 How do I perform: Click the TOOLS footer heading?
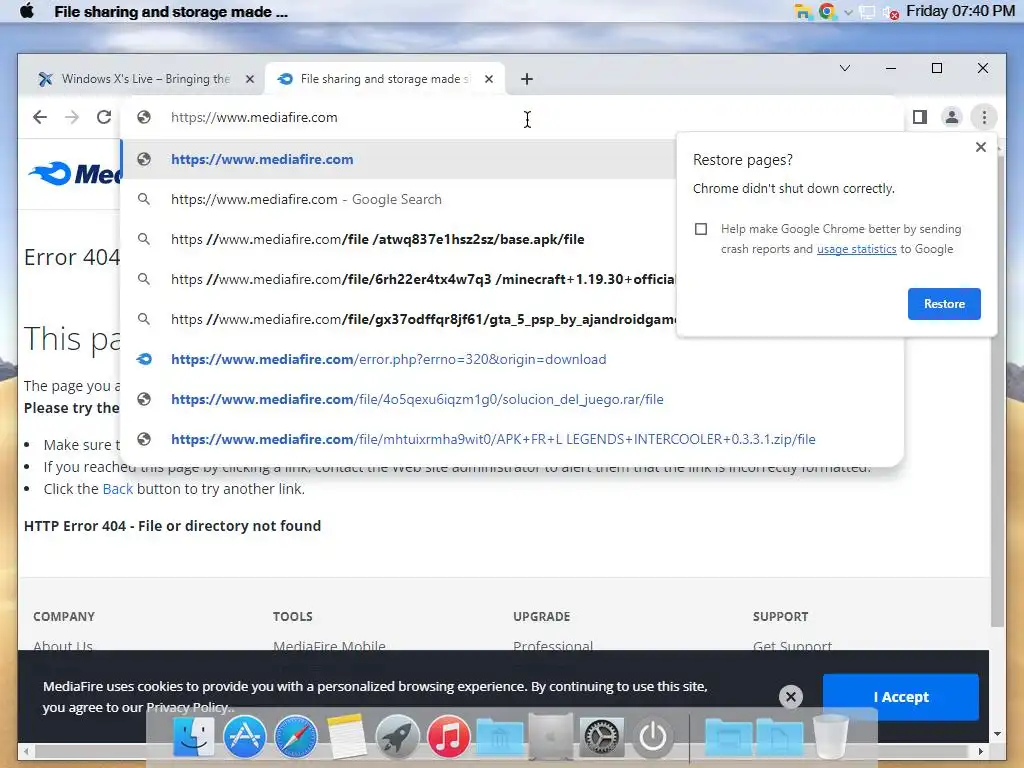click(293, 616)
